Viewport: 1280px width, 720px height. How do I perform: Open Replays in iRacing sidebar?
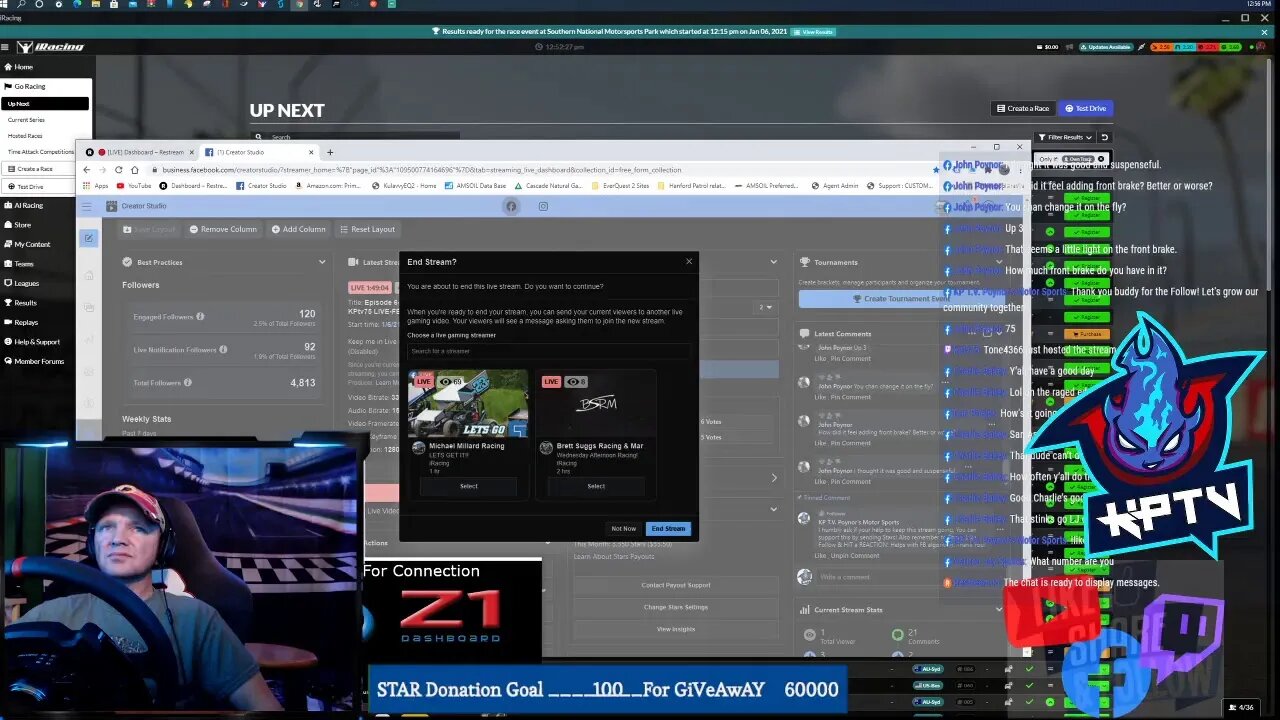pyautogui.click(x=21, y=322)
